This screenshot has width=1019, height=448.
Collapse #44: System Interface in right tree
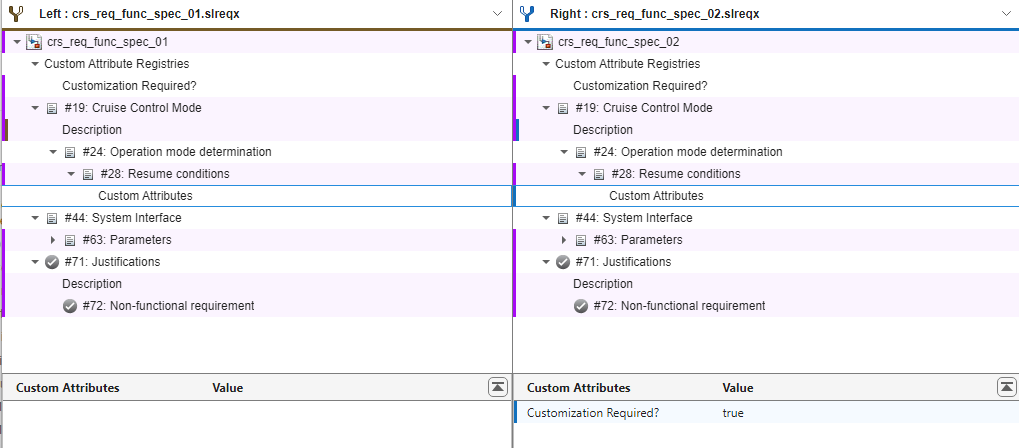point(545,218)
